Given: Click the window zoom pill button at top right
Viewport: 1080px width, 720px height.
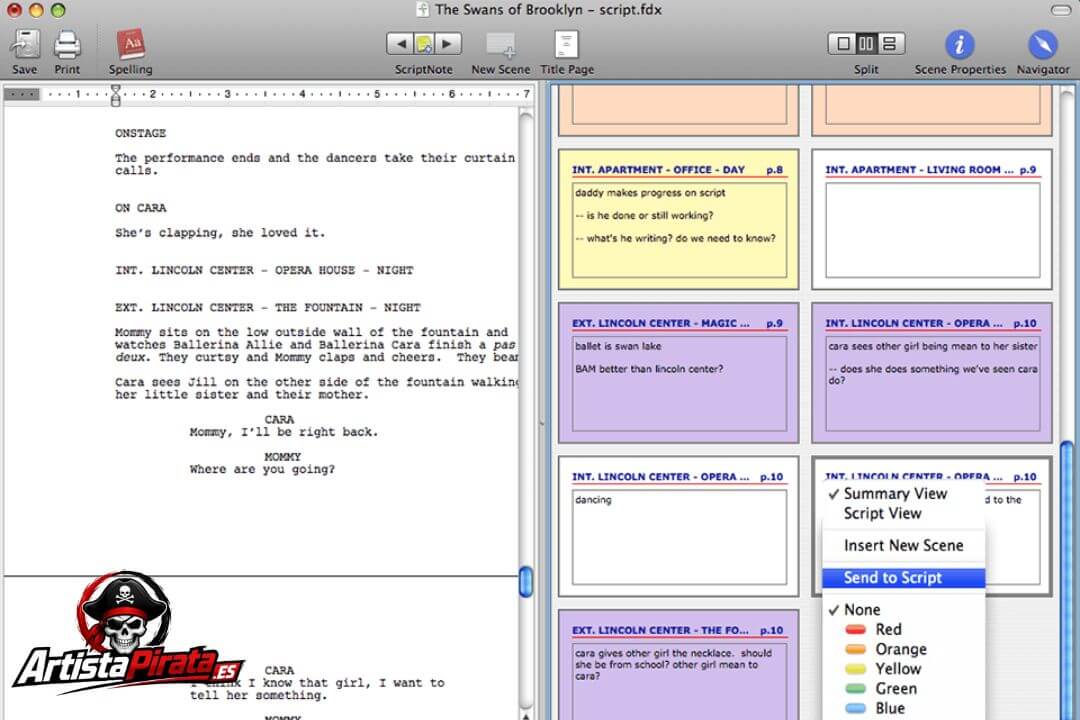Looking at the screenshot, I should tap(1061, 10).
